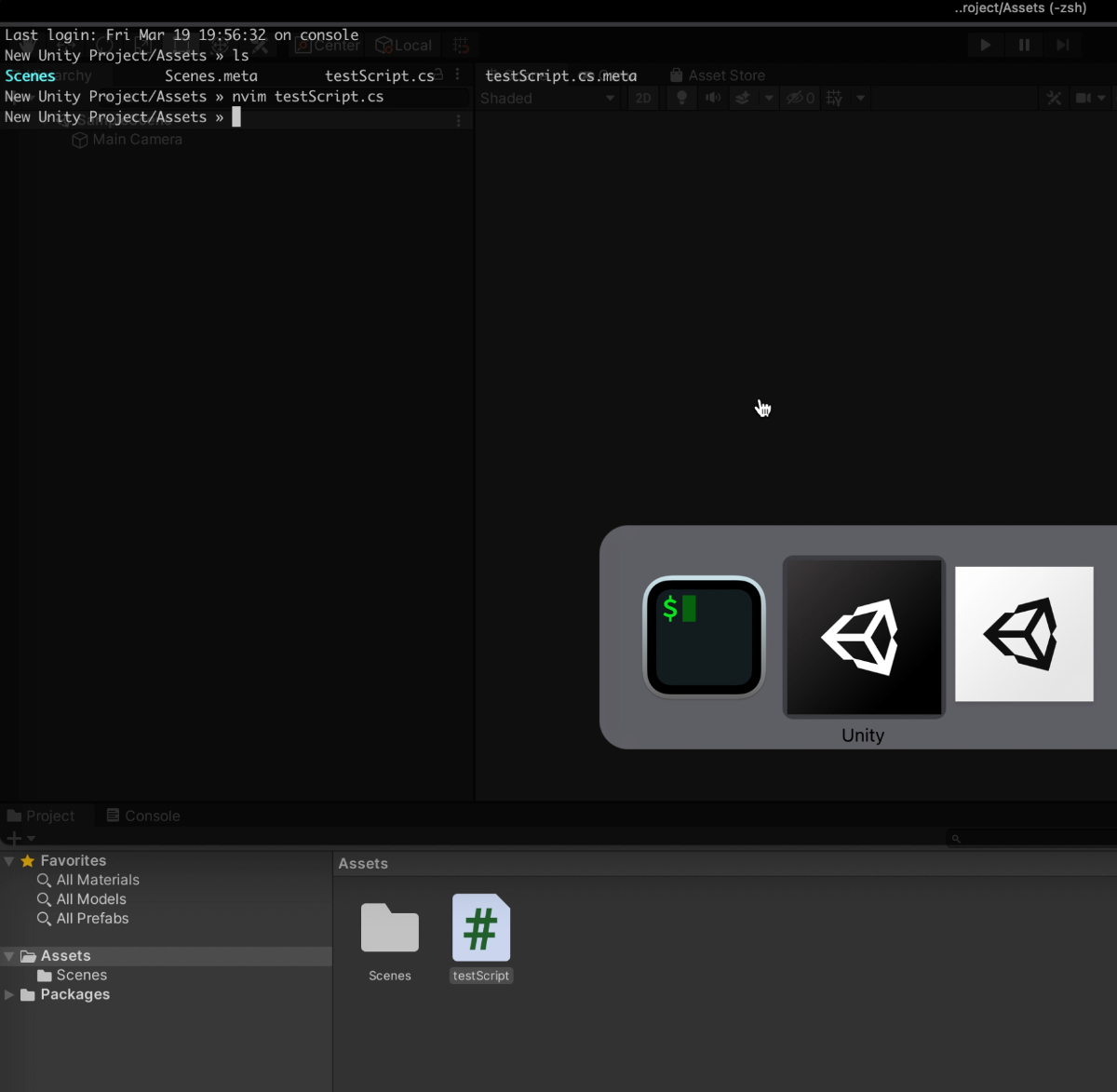Click the plus create asset button

coord(14,839)
